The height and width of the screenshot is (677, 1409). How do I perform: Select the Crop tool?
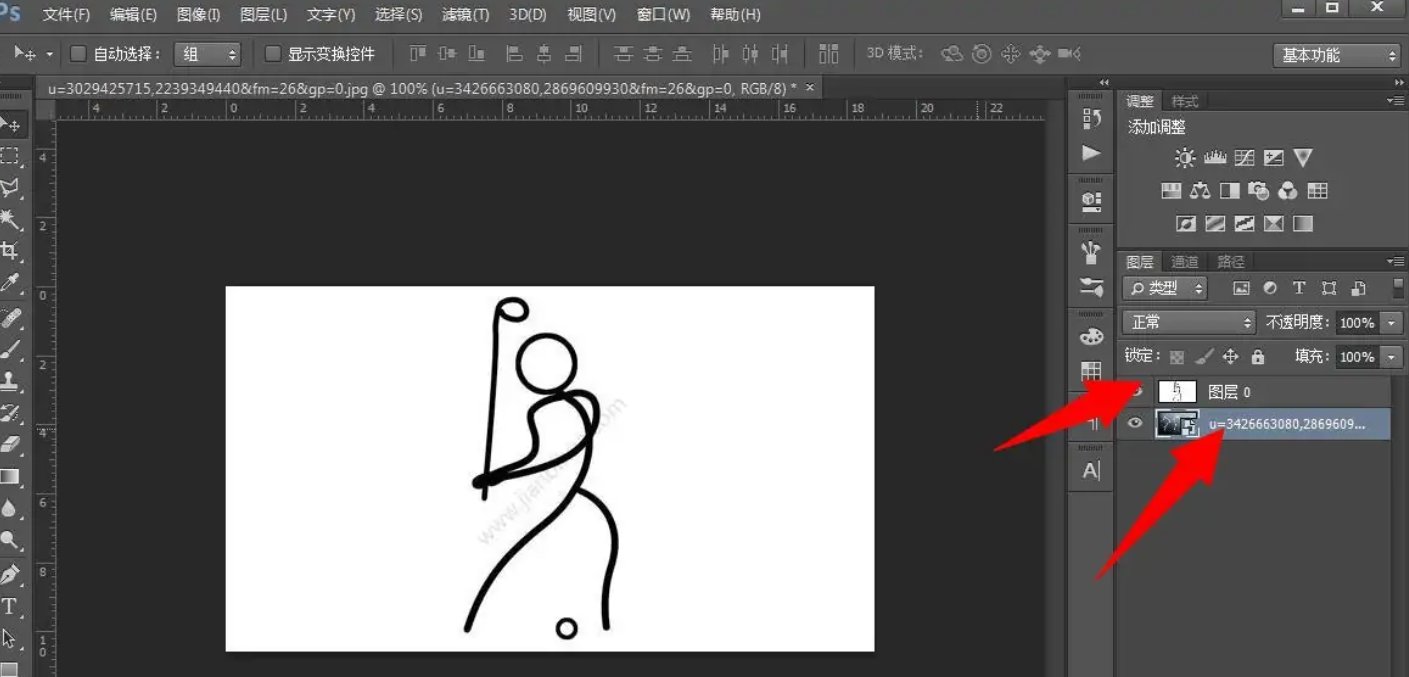tap(10, 251)
